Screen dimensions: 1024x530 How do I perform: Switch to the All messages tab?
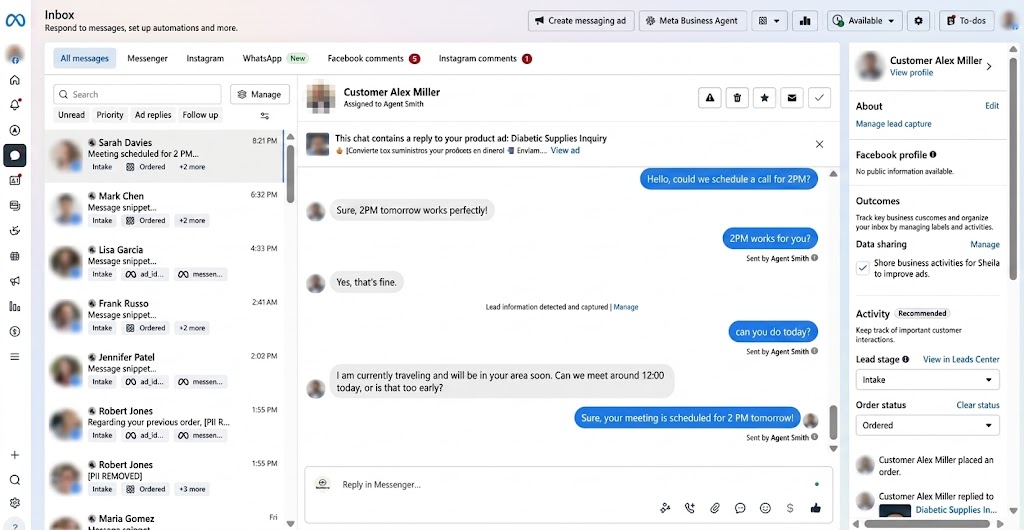[x=85, y=58]
